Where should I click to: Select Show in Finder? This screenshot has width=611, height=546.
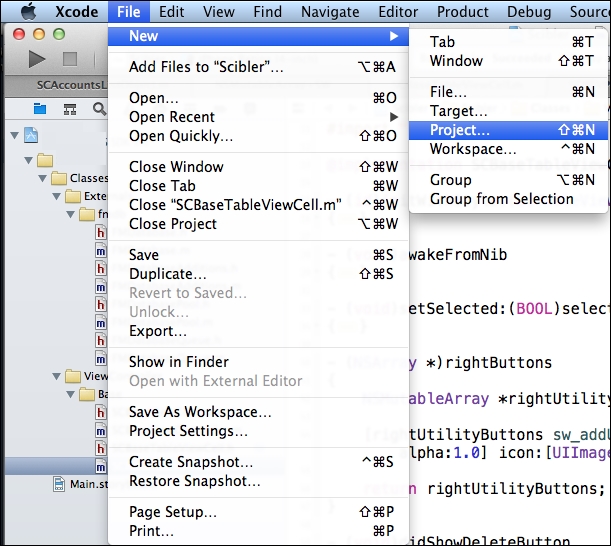[258, 362]
